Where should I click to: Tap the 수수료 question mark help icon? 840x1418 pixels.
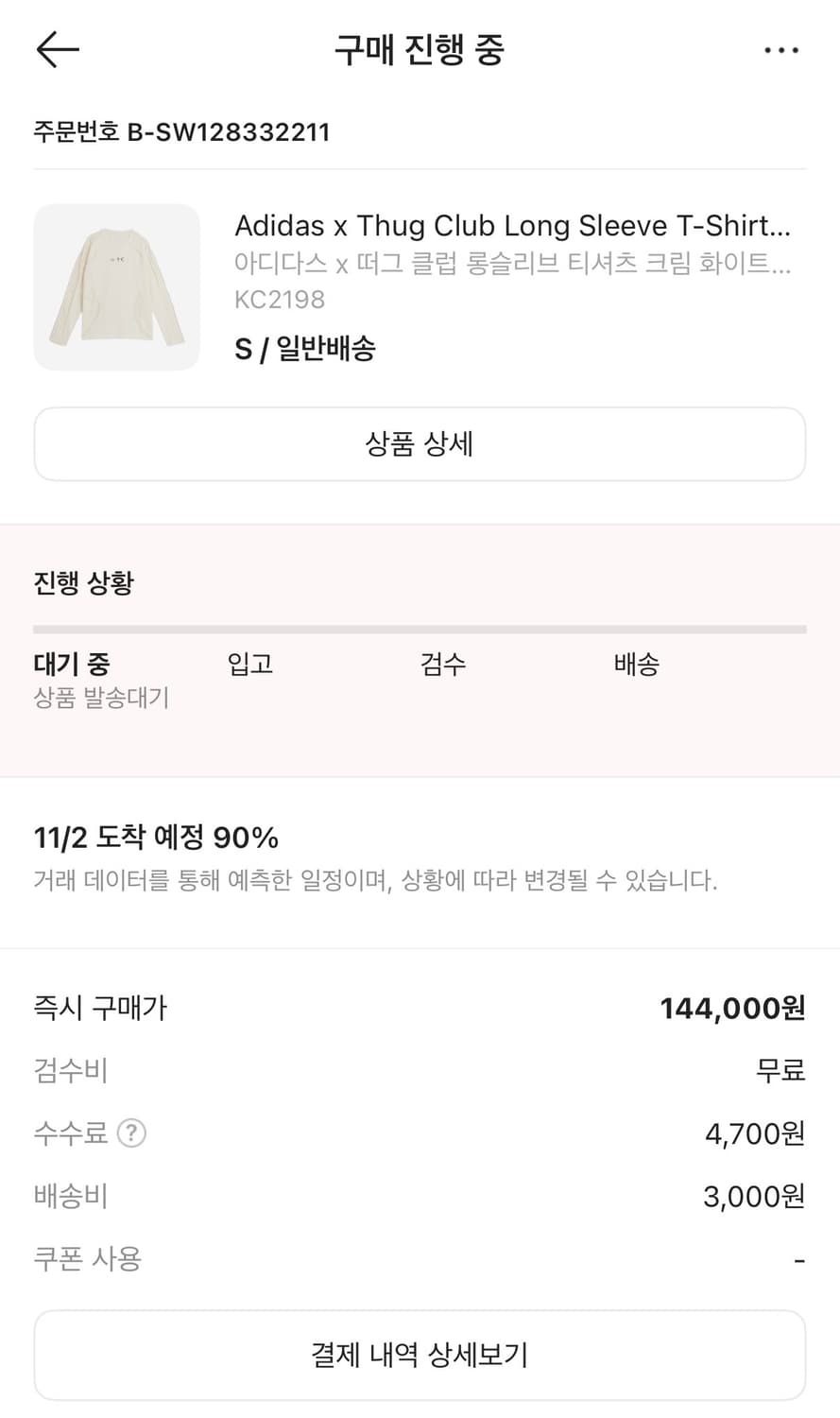coord(131,1133)
